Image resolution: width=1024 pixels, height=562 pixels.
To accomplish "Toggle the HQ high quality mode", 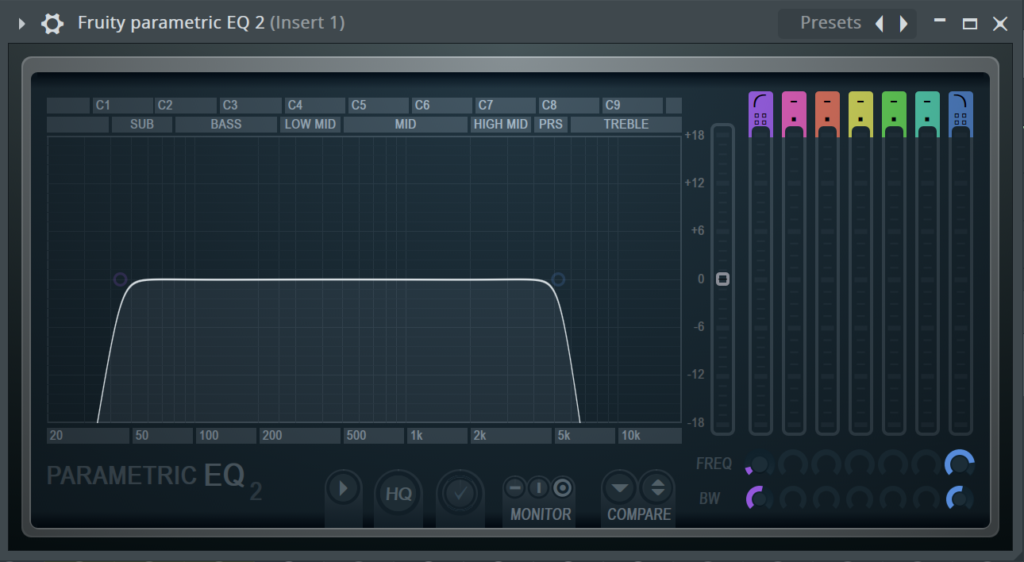I will click(398, 493).
